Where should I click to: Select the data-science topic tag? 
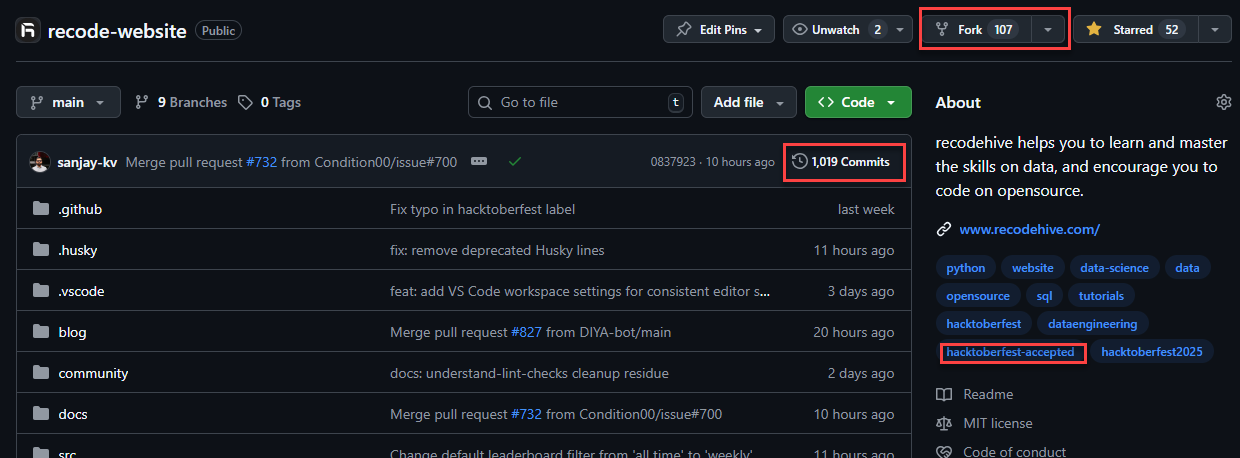pos(1114,267)
